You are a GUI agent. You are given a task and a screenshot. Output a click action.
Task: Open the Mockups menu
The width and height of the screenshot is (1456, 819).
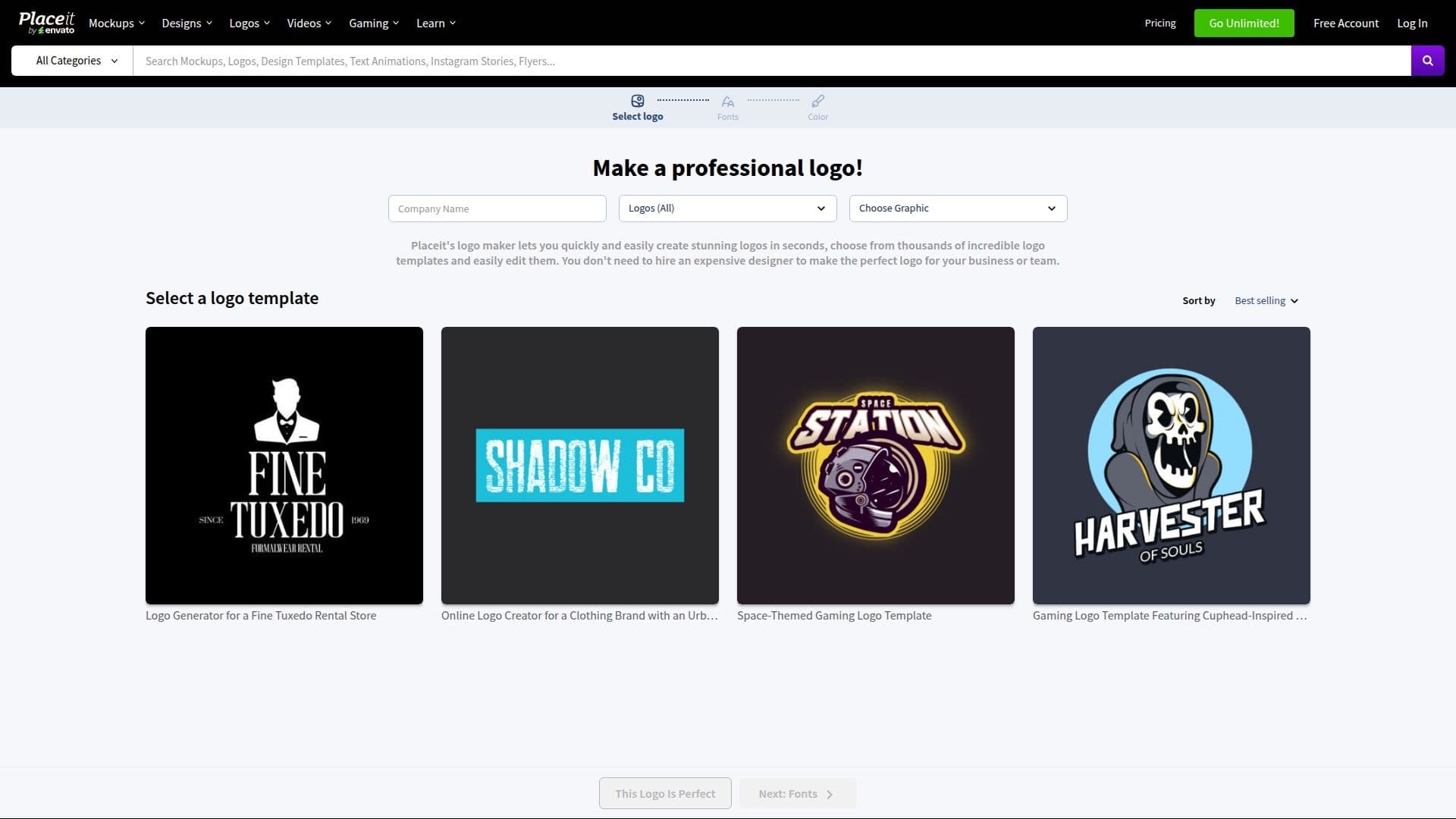(x=117, y=23)
